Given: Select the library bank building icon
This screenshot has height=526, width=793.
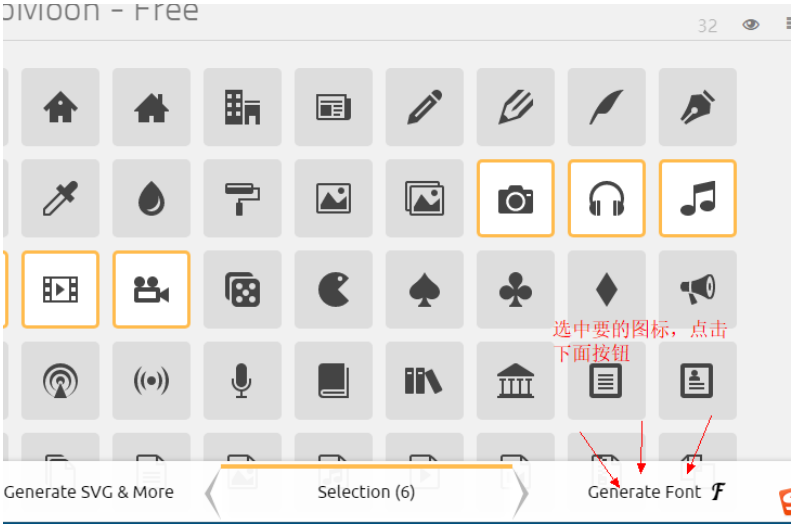Looking at the screenshot, I should coord(515,380).
